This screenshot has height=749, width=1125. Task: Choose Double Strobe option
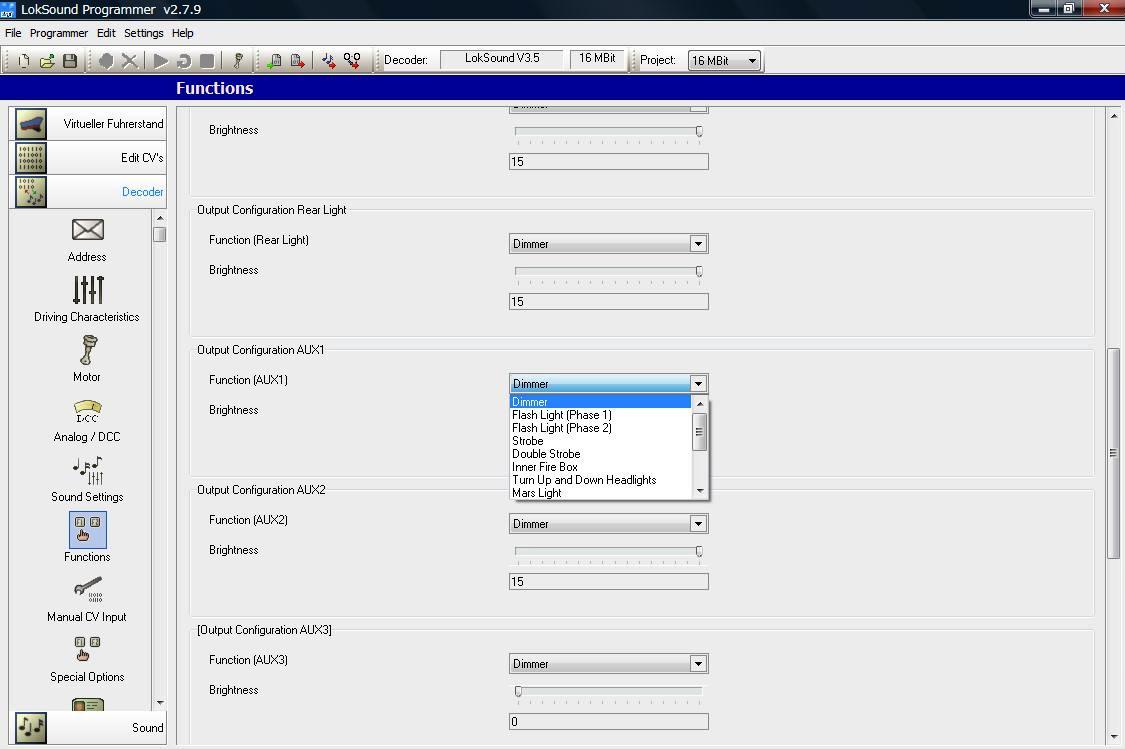tap(601, 454)
